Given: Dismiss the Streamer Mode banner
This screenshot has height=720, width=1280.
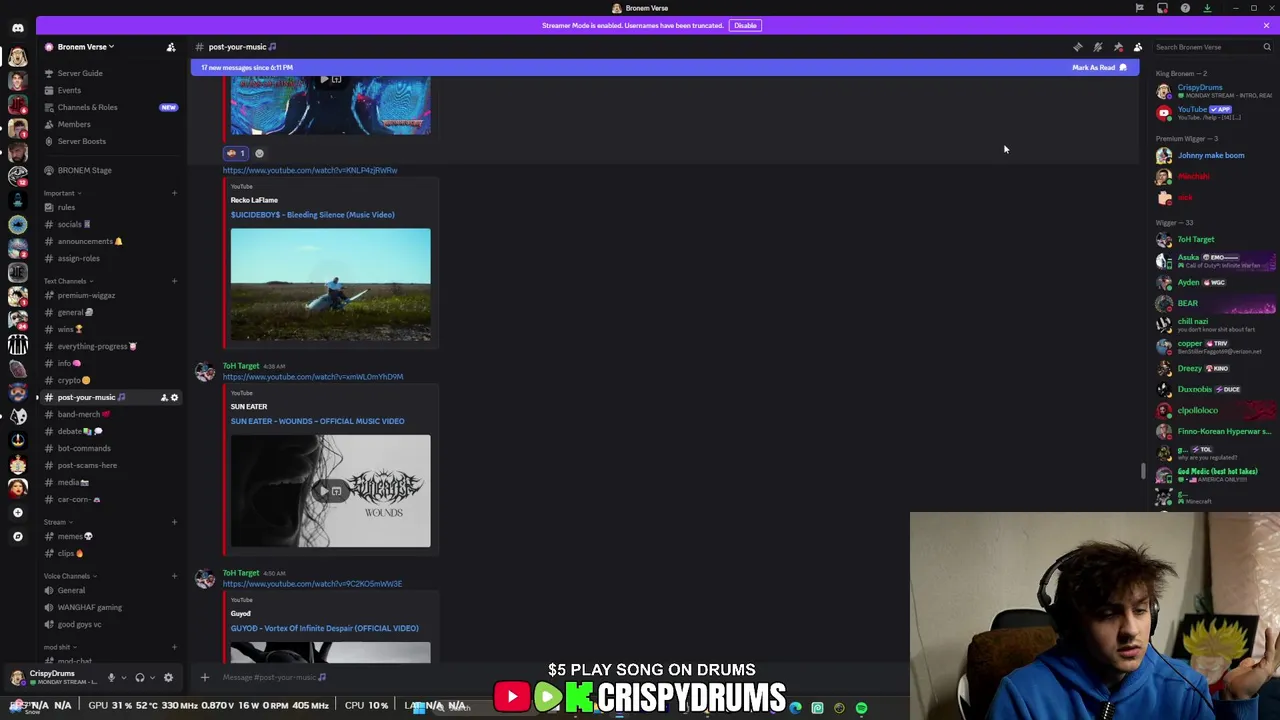Looking at the screenshot, I should 1266,25.
